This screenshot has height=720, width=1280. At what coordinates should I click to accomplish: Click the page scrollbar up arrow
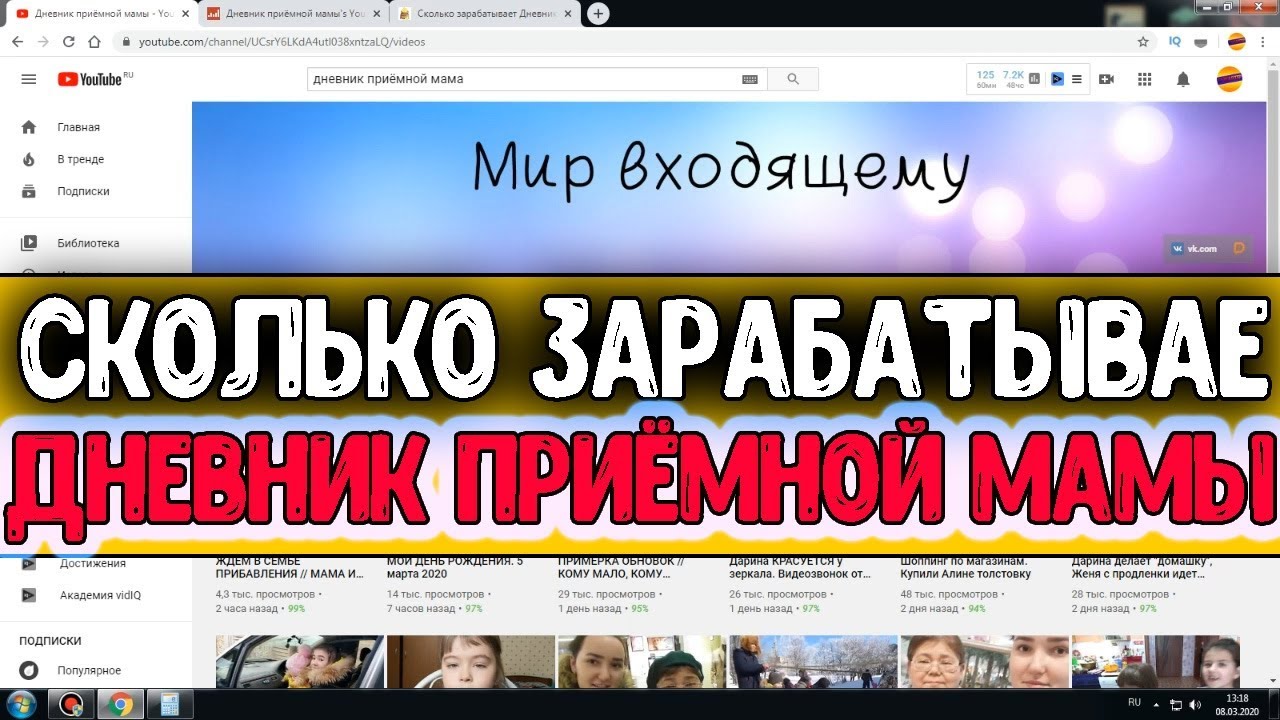(1272, 66)
